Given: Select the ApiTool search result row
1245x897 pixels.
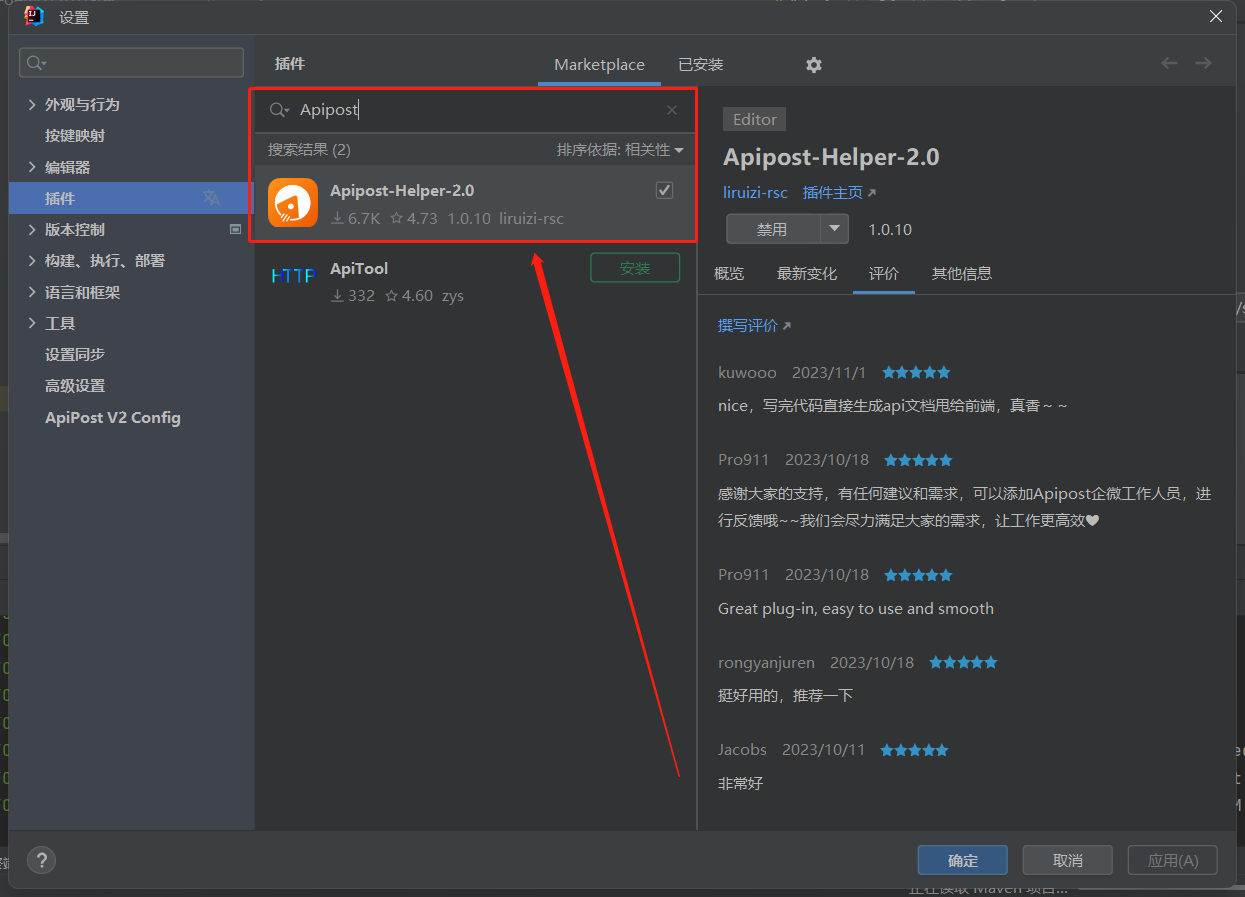Looking at the screenshot, I should click(475, 281).
